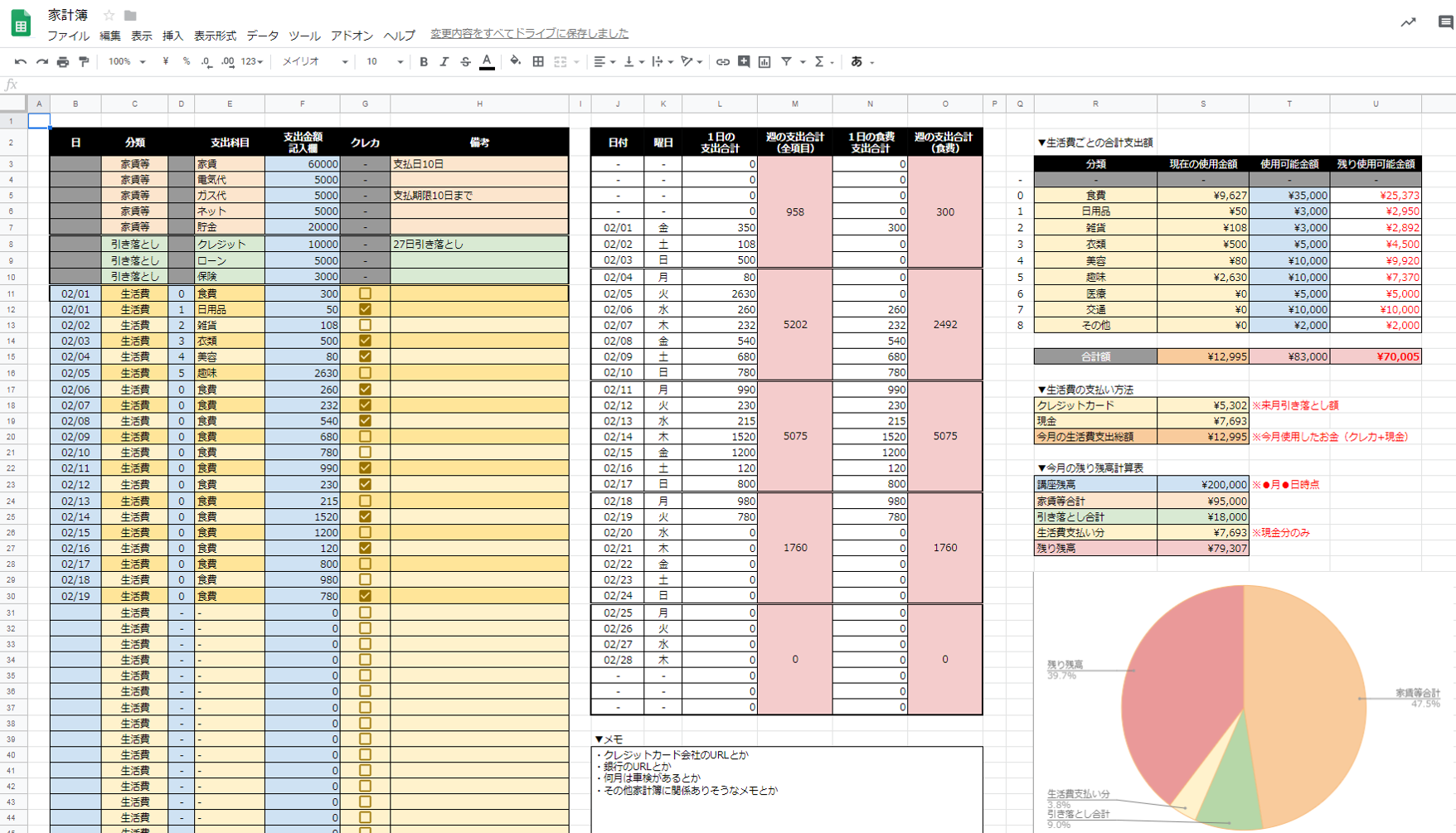The width and height of the screenshot is (1456, 833).
Task: Click the 変更内容をすべてドライブに保存しました link
Action: click(x=529, y=34)
